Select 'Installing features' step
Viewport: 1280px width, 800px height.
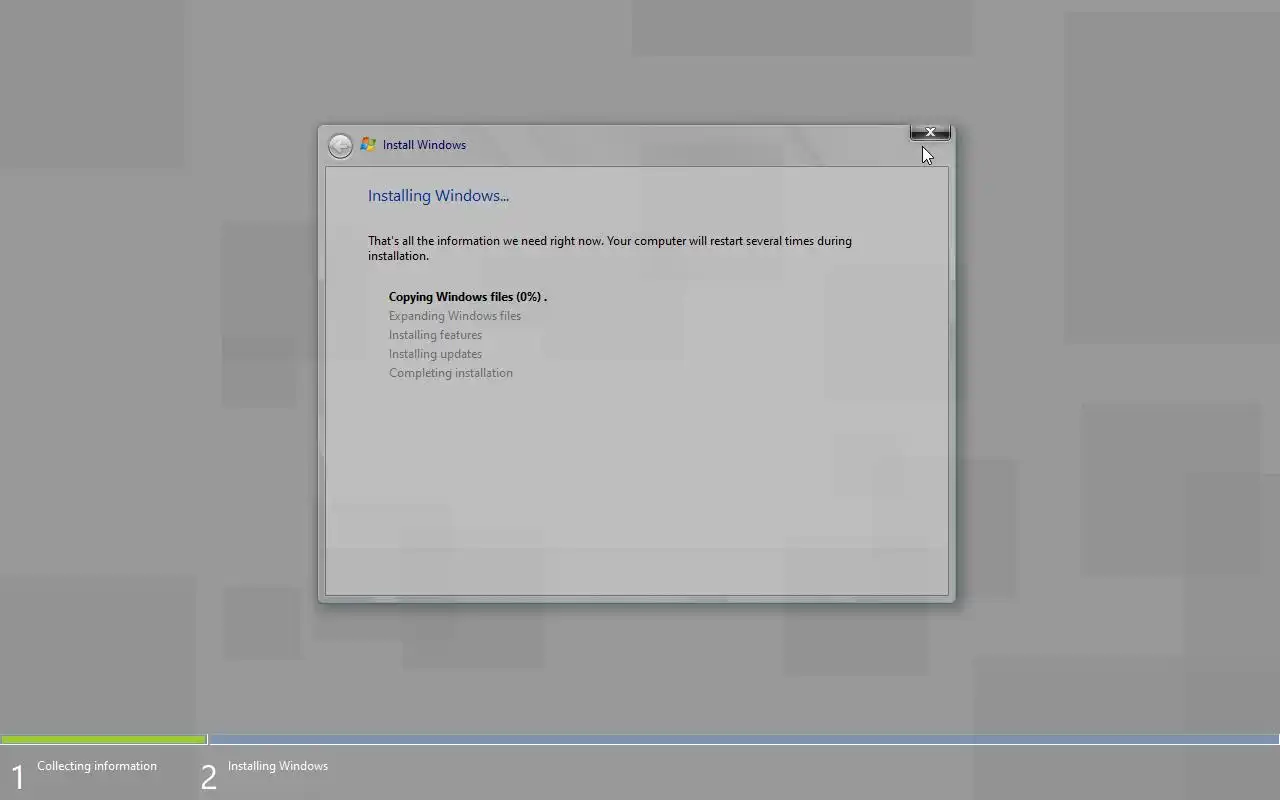[x=435, y=335]
